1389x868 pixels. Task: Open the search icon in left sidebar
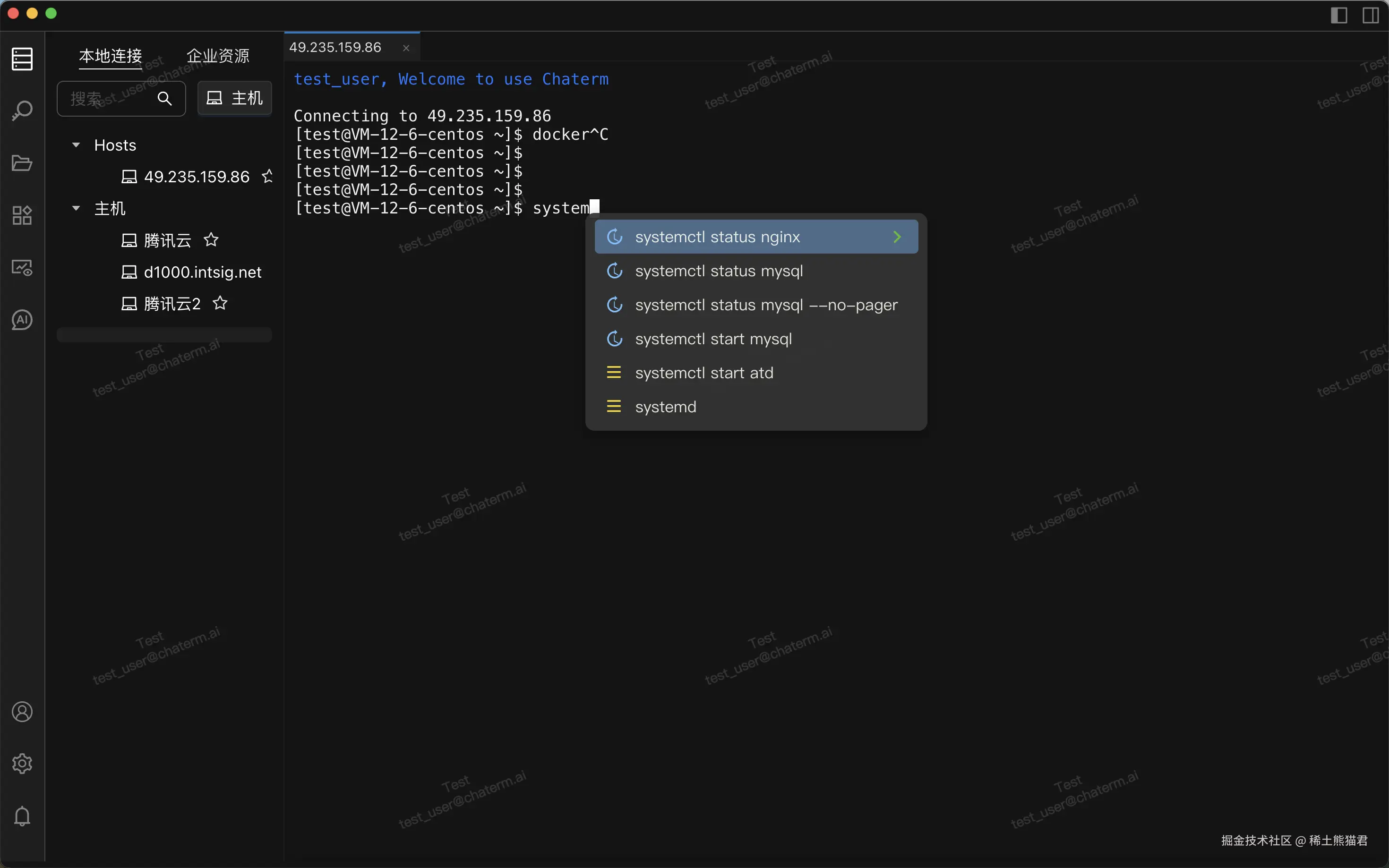tap(22, 110)
